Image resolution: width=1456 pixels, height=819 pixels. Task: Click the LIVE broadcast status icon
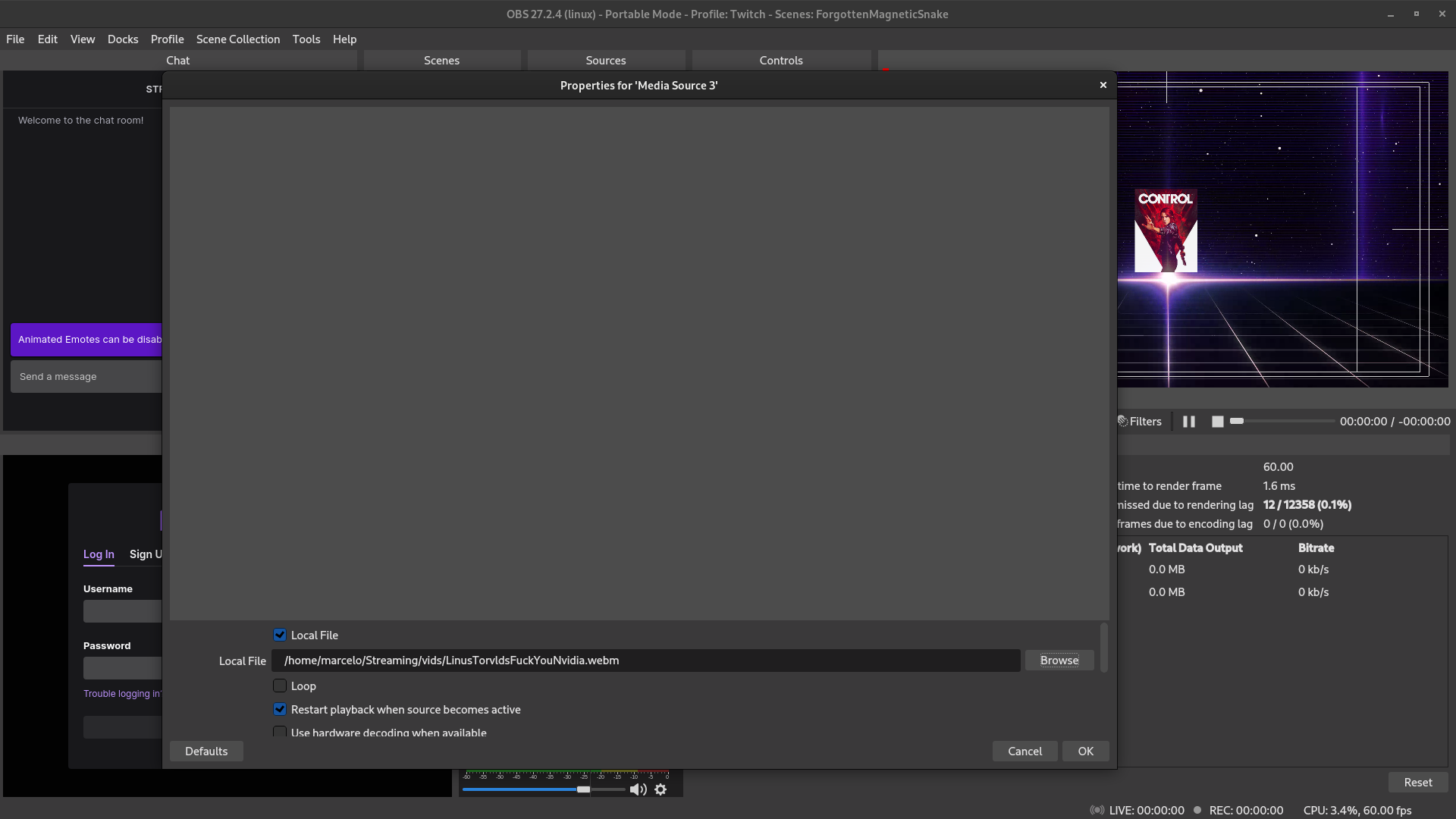pyautogui.click(x=1097, y=810)
